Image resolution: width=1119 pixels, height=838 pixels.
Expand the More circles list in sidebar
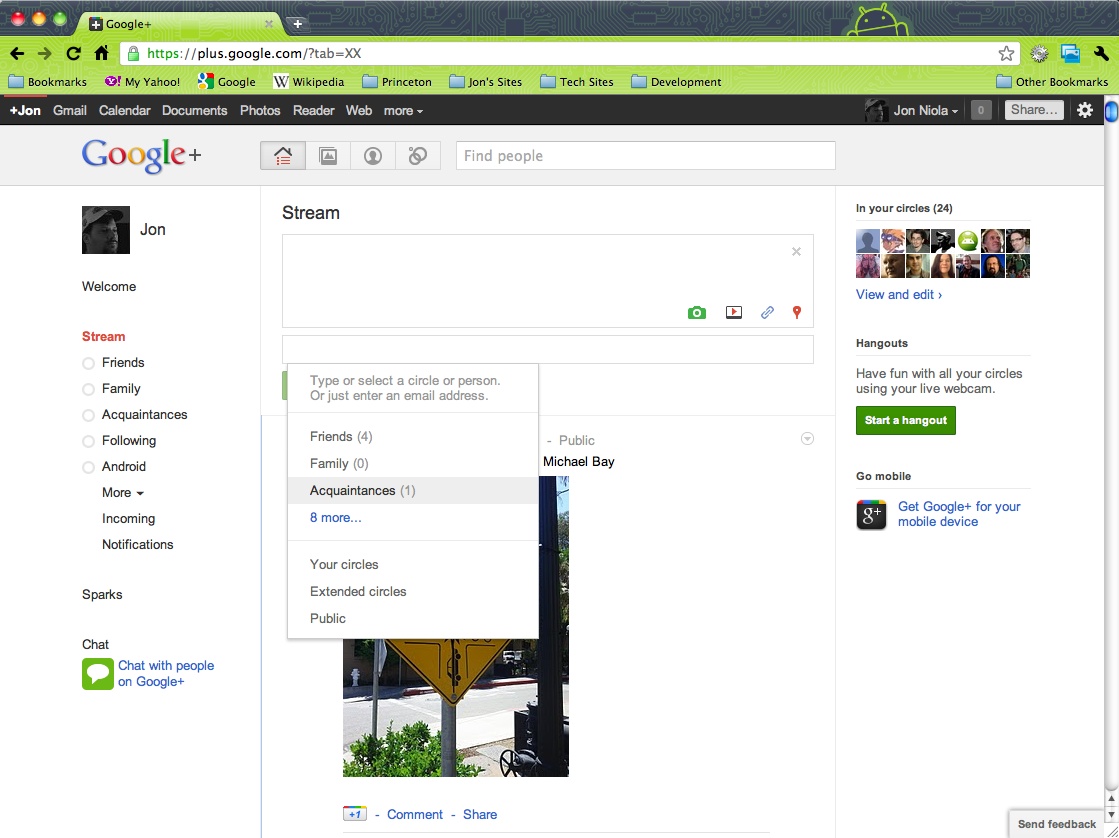click(123, 493)
